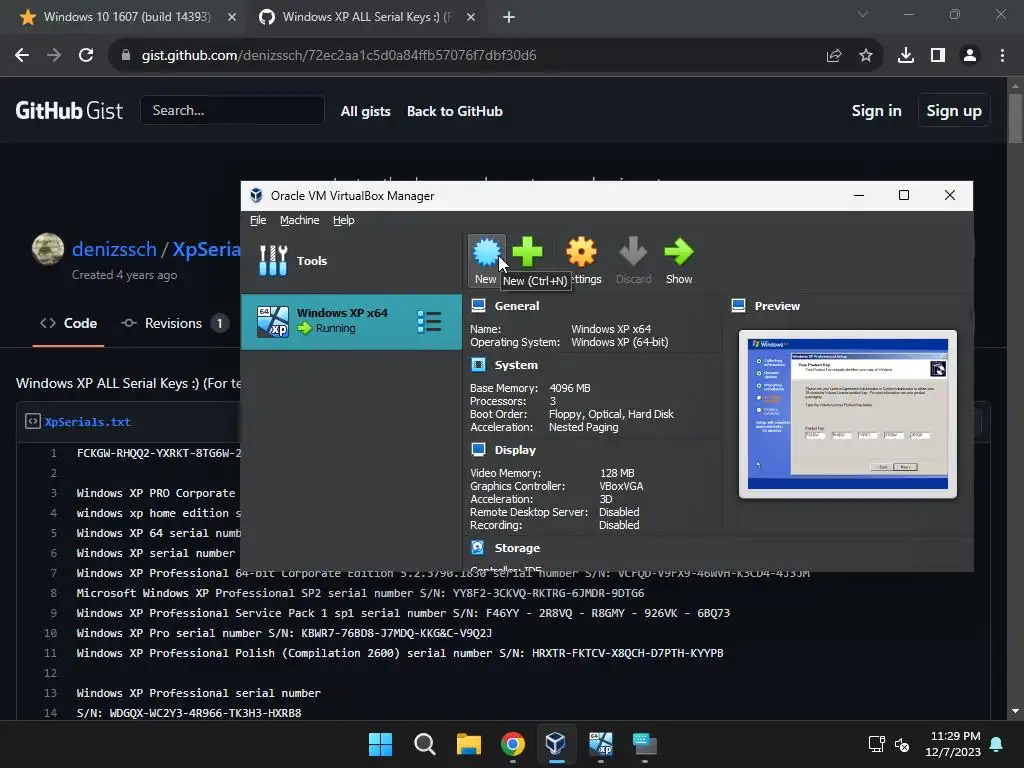Close the Windows XP Serial Keys browser tab
Viewport: 1024px width, 768px height.
point(471,17)
